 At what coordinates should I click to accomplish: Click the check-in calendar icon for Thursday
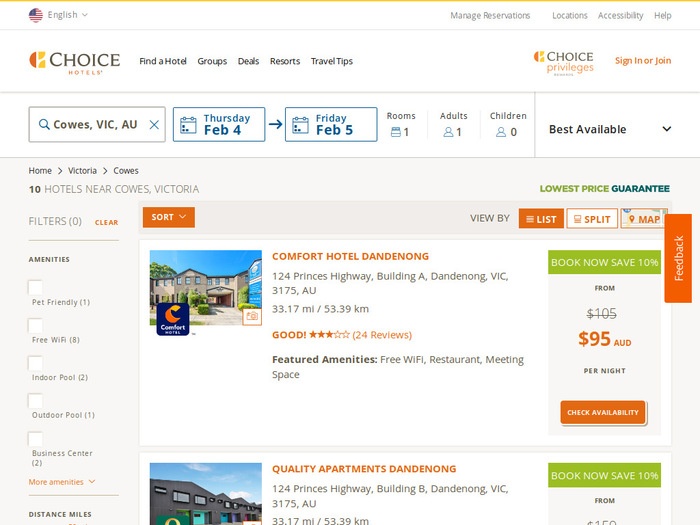pos(188,125)
